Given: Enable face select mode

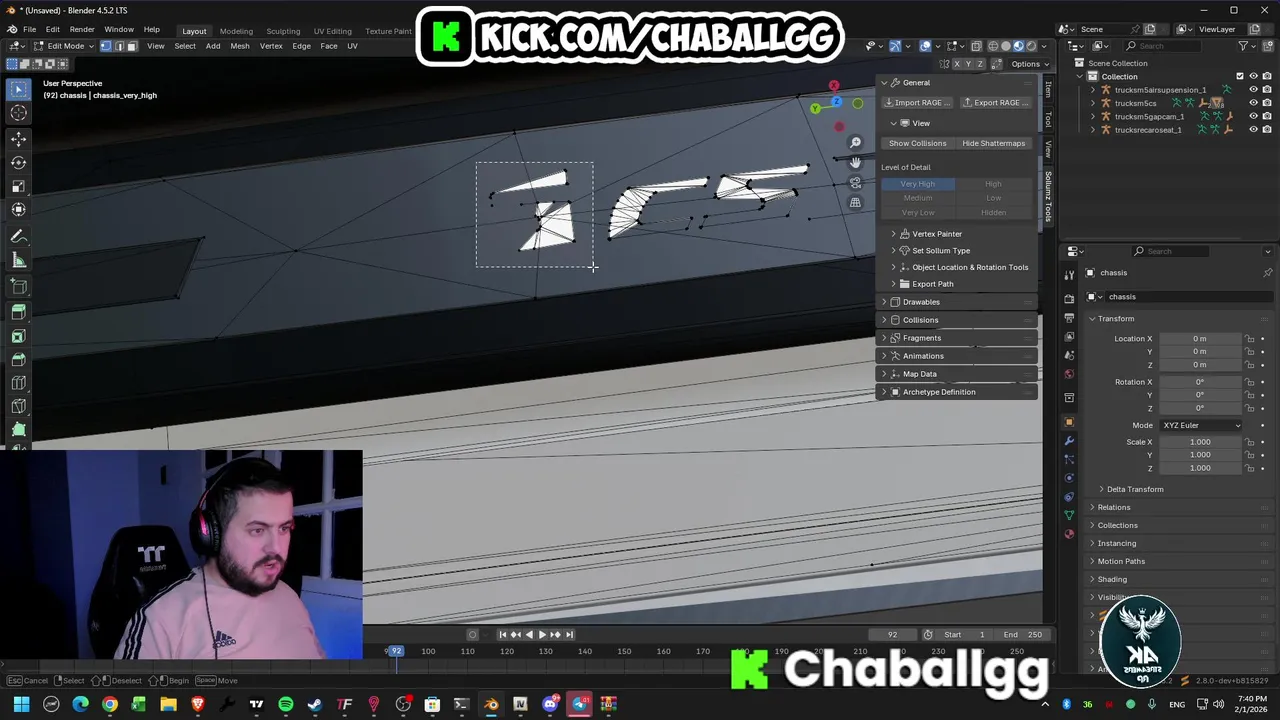Looking at the screenshot, I should point(131,46).
